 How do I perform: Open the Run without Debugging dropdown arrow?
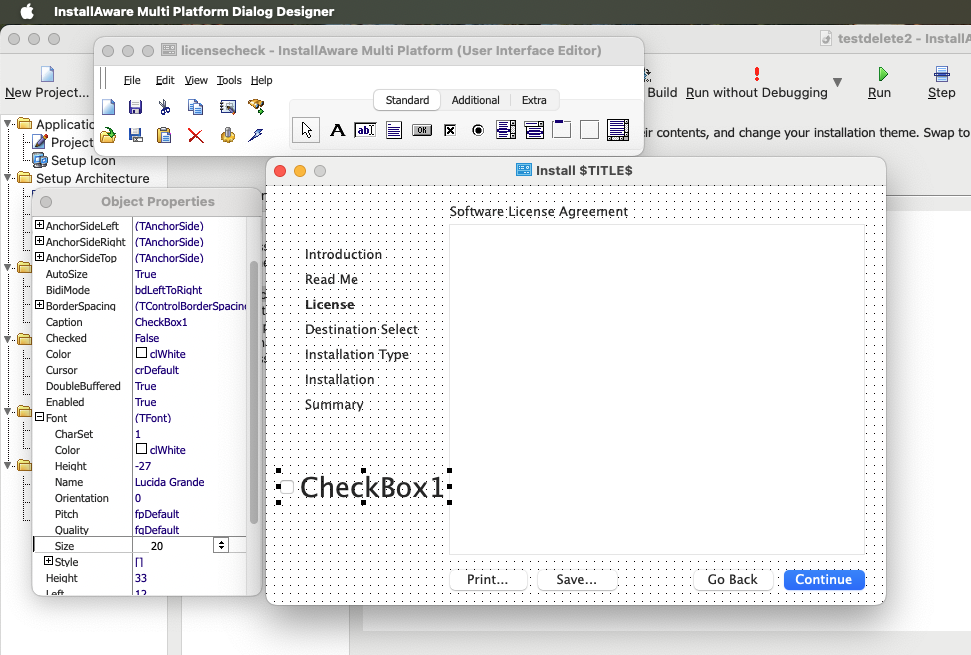837,82
